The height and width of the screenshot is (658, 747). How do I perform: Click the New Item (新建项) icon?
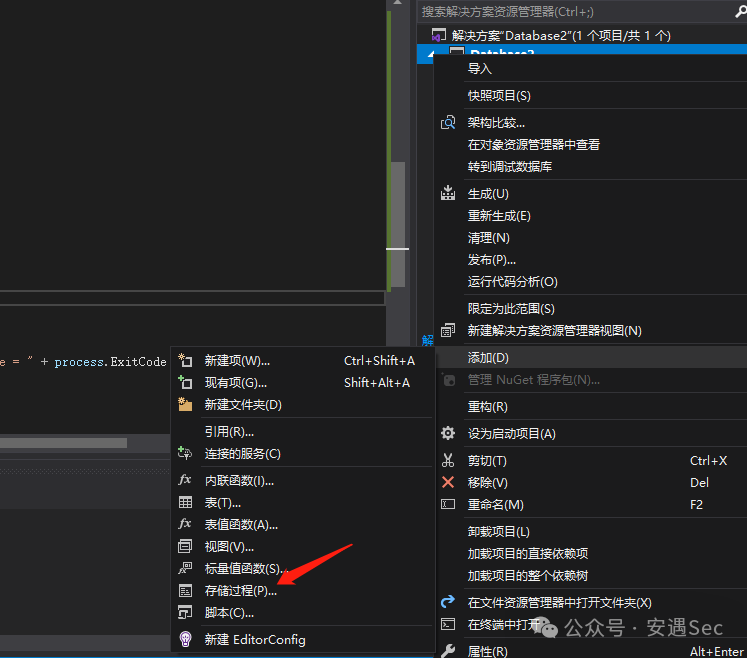(x=185, y=360)
